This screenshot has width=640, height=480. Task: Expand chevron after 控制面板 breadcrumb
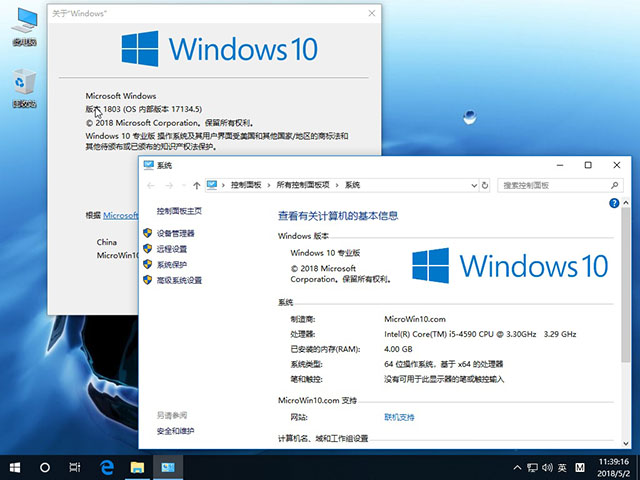pyautogui.click(x=269, y=185)
